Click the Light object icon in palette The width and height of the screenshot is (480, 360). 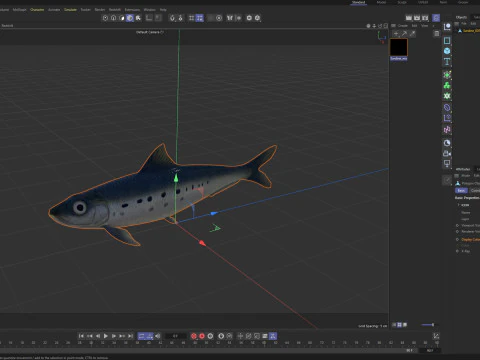[447, 164]
